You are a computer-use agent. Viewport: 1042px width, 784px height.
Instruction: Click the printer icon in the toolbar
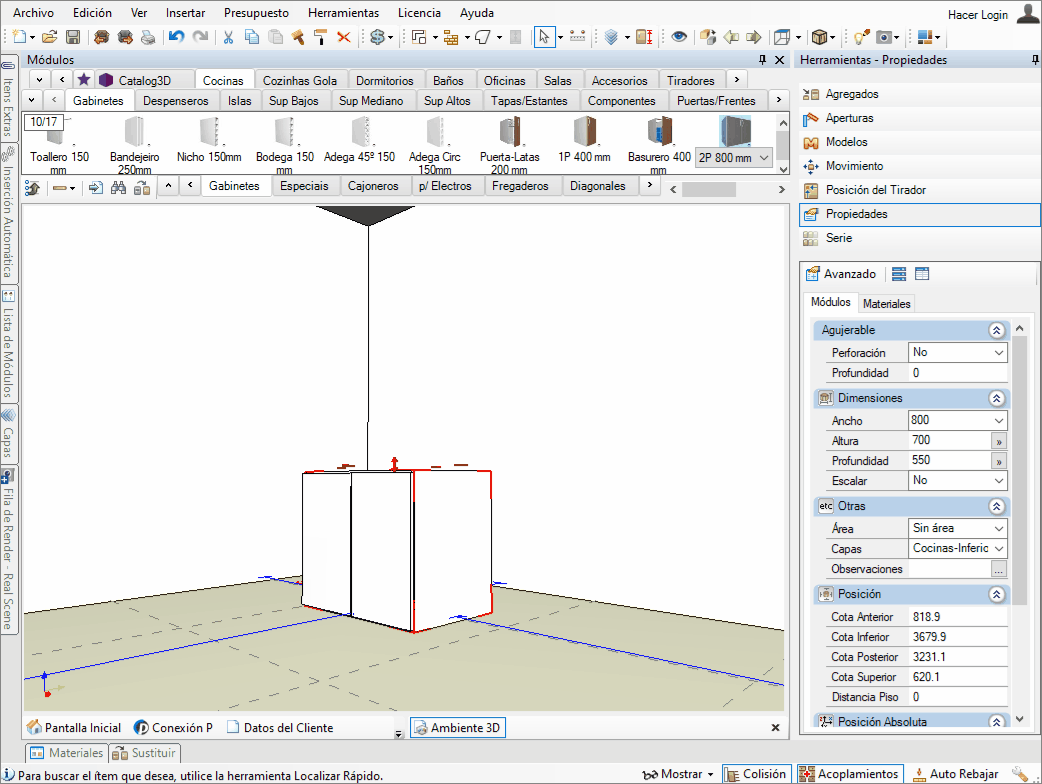click(148, 37)
